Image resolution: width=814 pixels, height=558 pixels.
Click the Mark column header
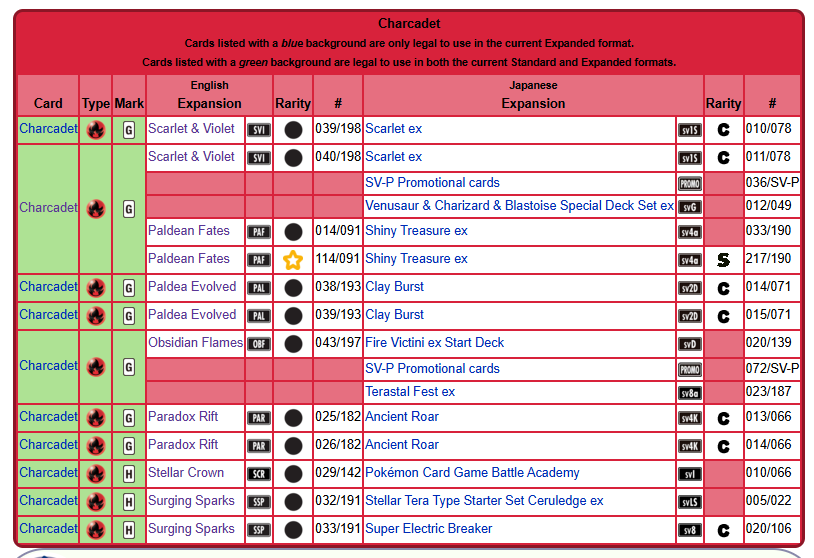pyautogui.click(x=129, y=103)
